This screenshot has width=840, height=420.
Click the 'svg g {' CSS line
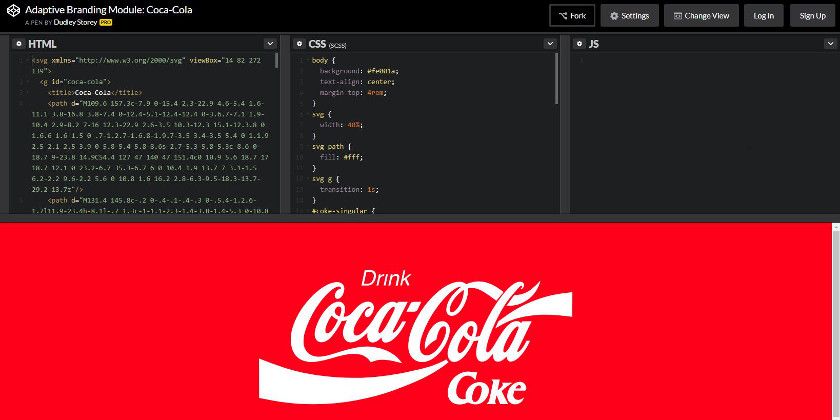point(325,178)
